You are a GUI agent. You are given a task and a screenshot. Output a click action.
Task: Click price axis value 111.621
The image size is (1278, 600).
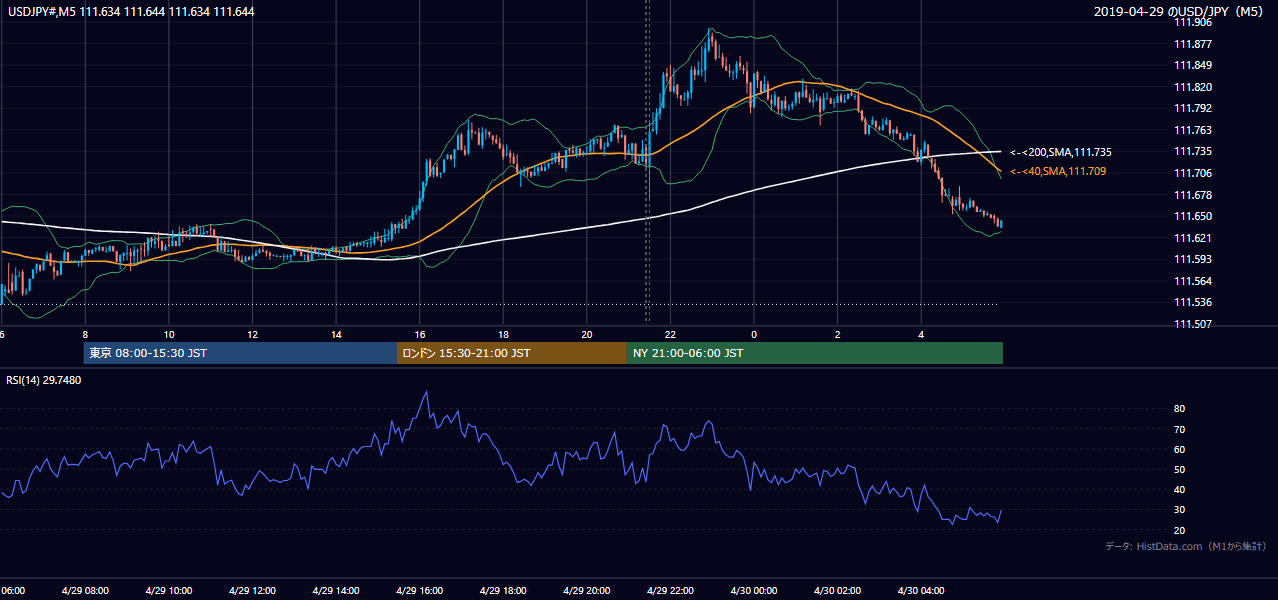(1192, 238)
